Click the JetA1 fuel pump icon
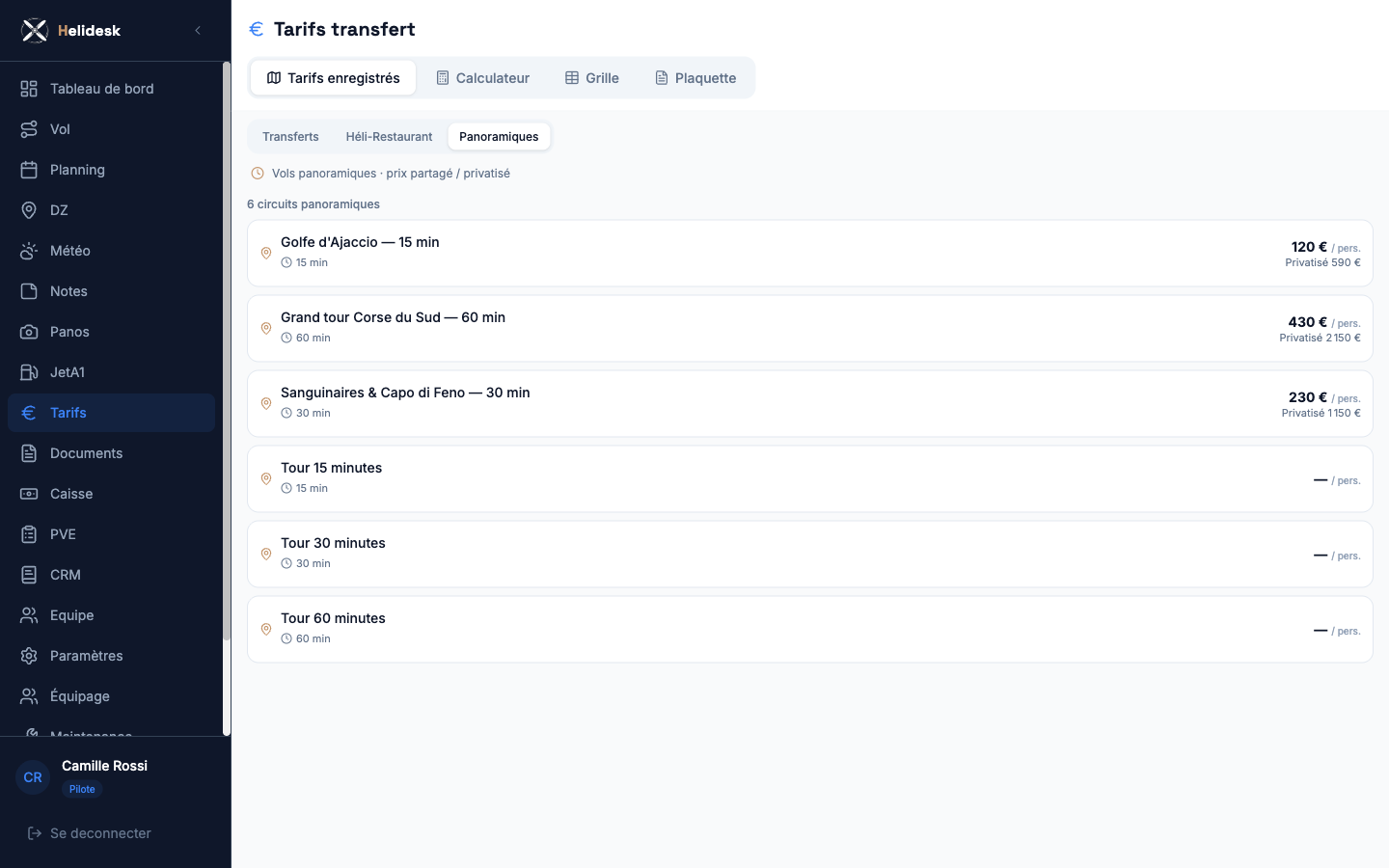Viewport: 1389px width, 868px height. pyautogui.click(x=29, y=372)
